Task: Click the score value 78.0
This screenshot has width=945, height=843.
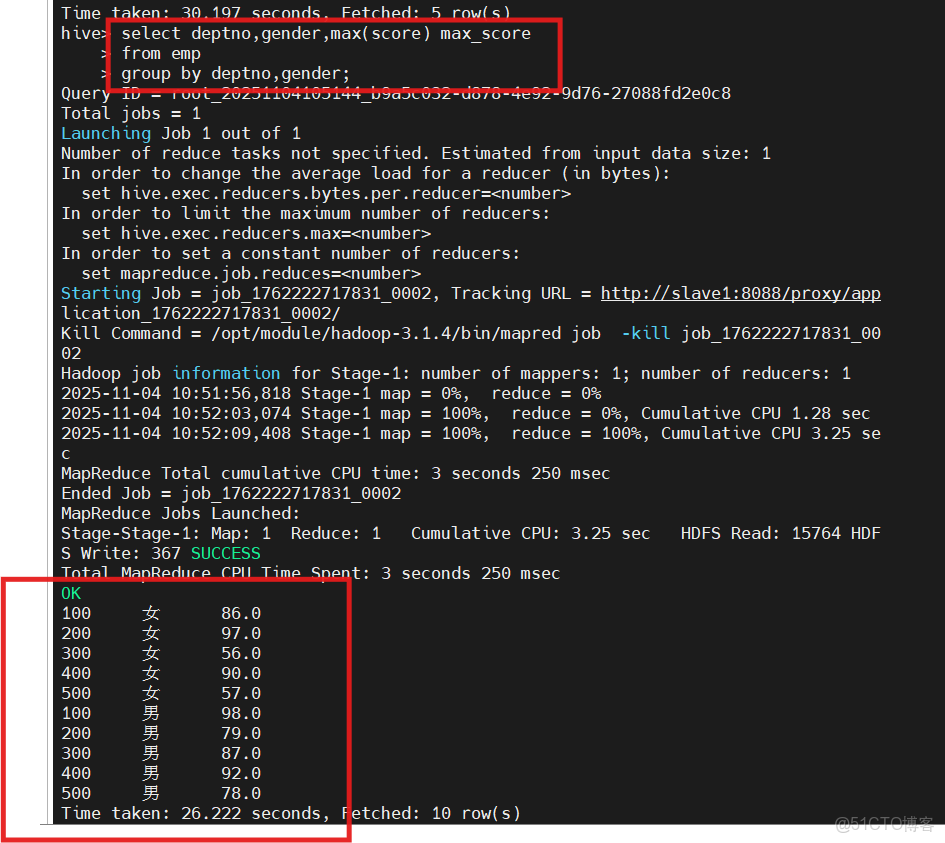Action: point(241,794)
